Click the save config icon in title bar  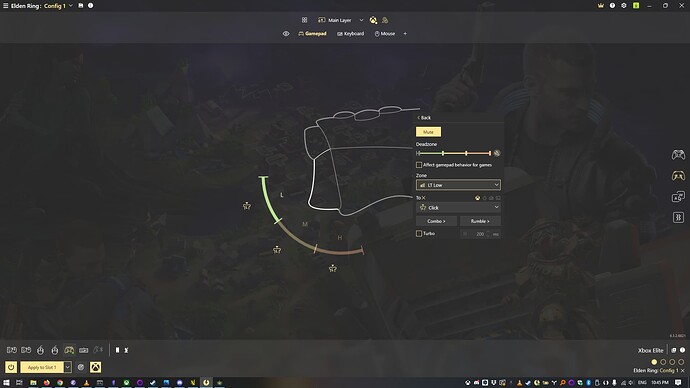[81, 6]
